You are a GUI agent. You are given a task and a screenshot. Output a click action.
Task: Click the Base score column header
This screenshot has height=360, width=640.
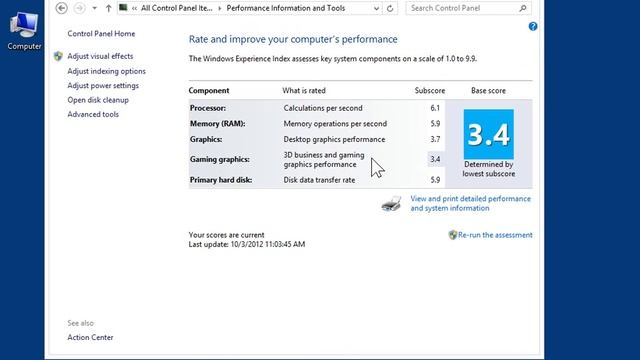pos(489,91)
